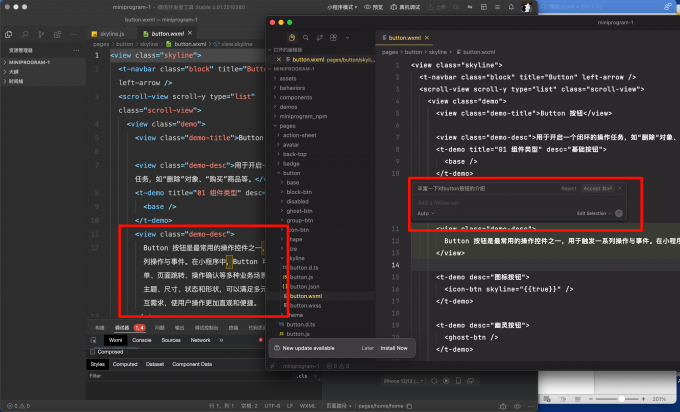The image size is (680, 412).
Task: Click the phone frame icon in simulator toolbar
Action: point(458,381)
